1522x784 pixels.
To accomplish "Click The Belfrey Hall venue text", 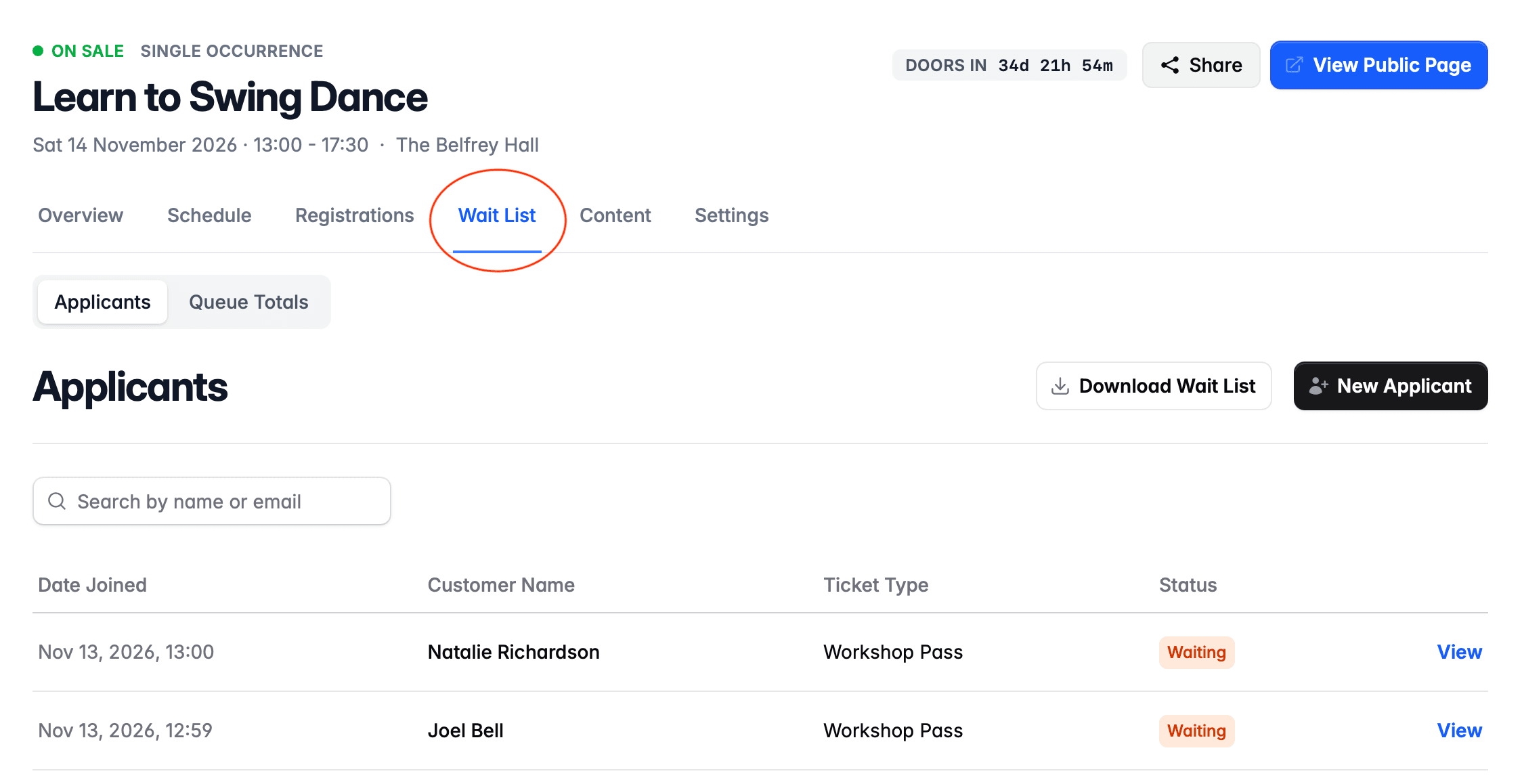I will tap(467, 145).
